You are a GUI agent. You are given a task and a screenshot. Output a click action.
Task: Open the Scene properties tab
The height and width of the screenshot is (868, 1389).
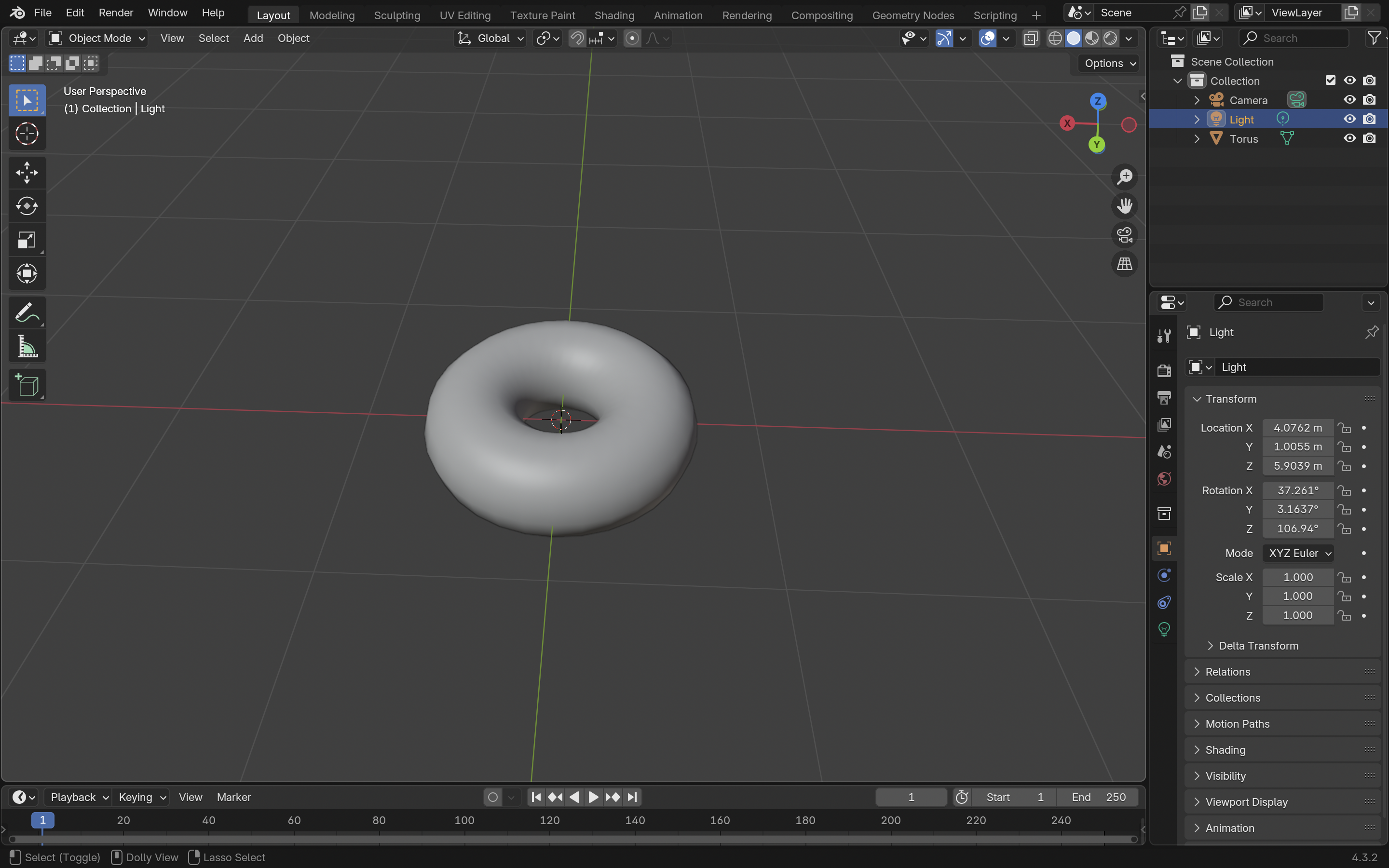[1164, 452]
